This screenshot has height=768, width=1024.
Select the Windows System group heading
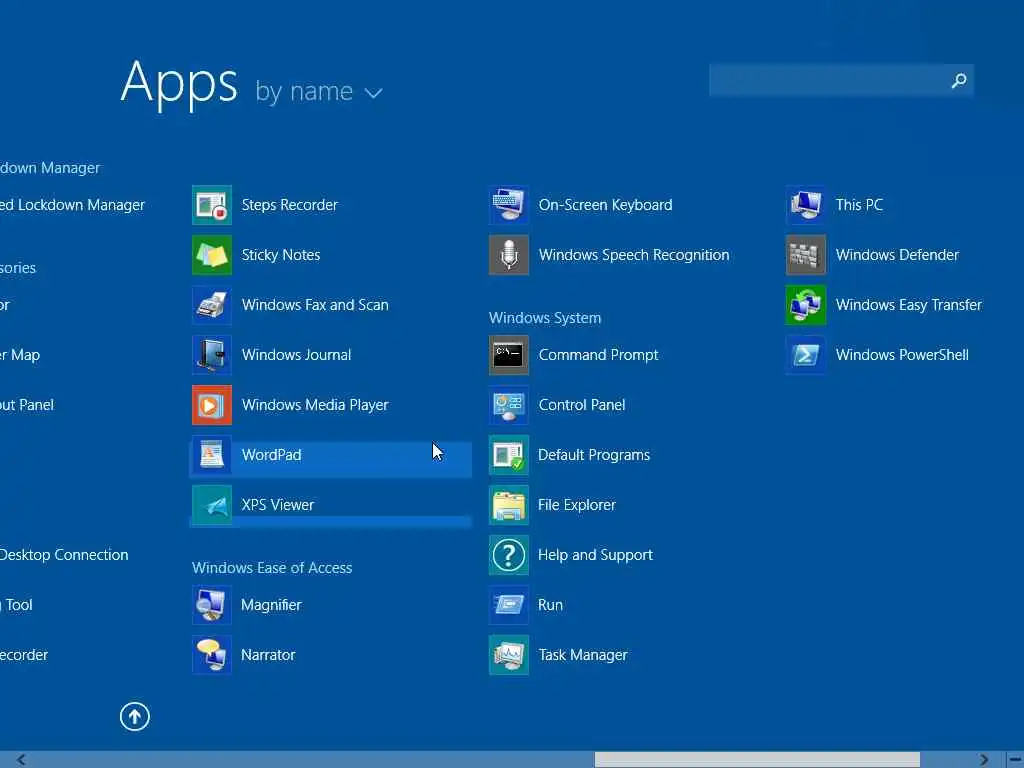coord(545,318)
